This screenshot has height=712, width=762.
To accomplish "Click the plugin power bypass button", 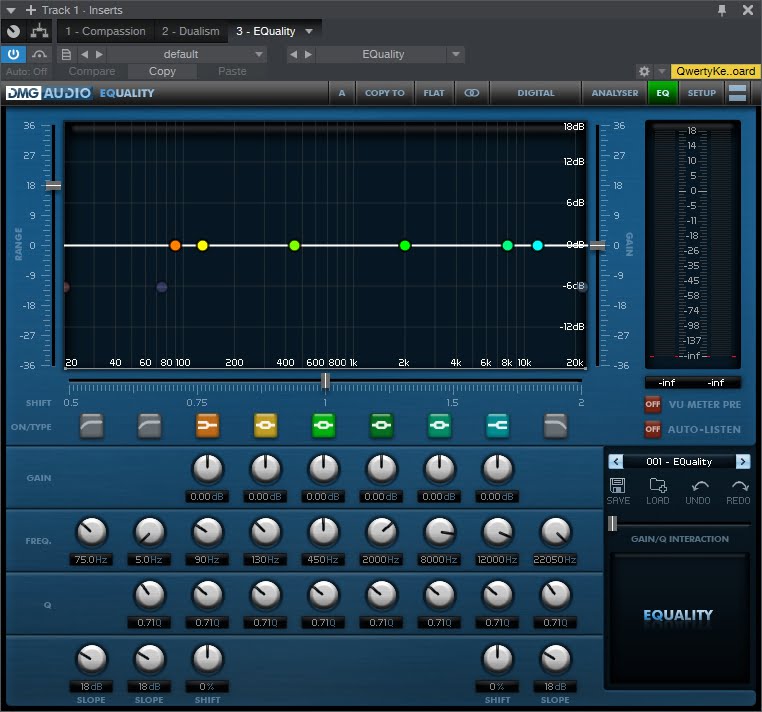I will pyautogui.click(x=13, y=54).
